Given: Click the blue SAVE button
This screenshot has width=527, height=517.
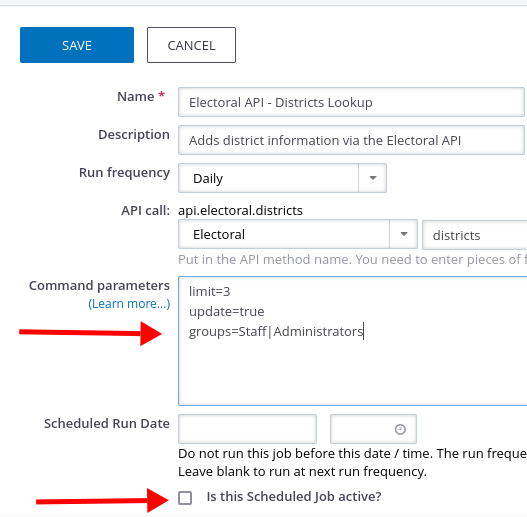Looking at the screenshot, I should tap(77, 45).
